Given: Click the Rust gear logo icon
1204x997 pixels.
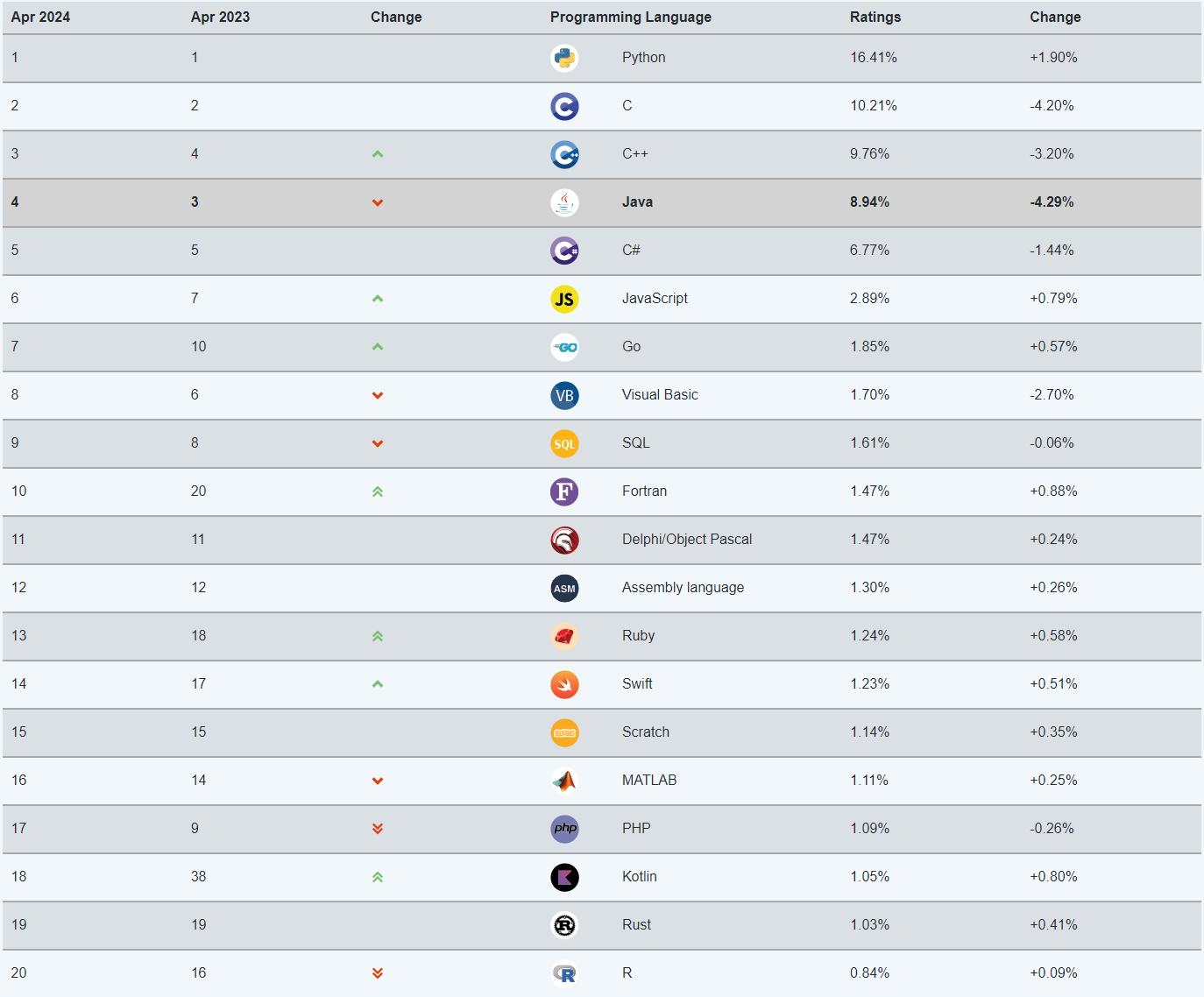Looking at the screenshot, I should pyautogui.click(x=564, y=925).
